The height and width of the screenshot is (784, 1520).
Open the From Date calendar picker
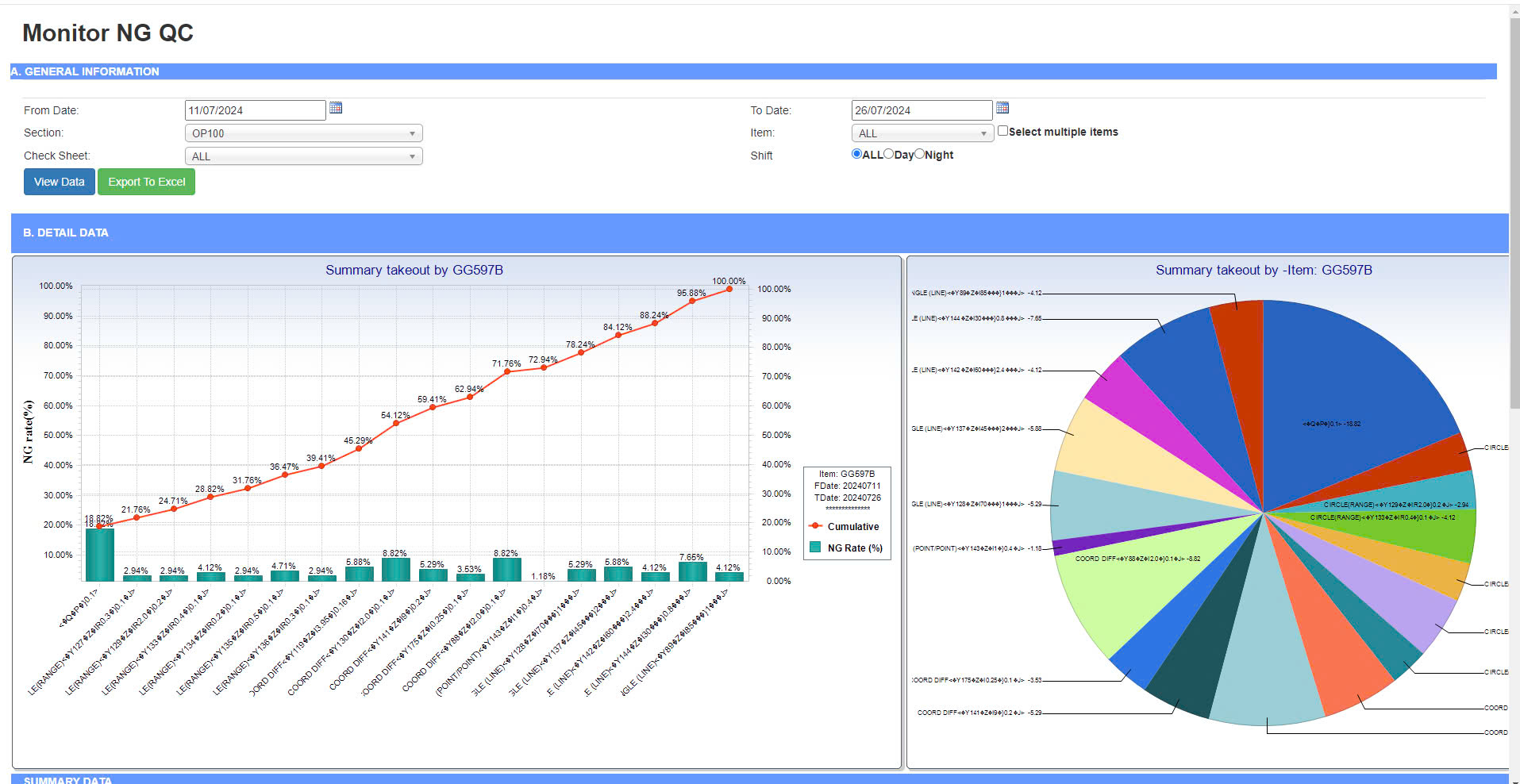tap(336, 108)
